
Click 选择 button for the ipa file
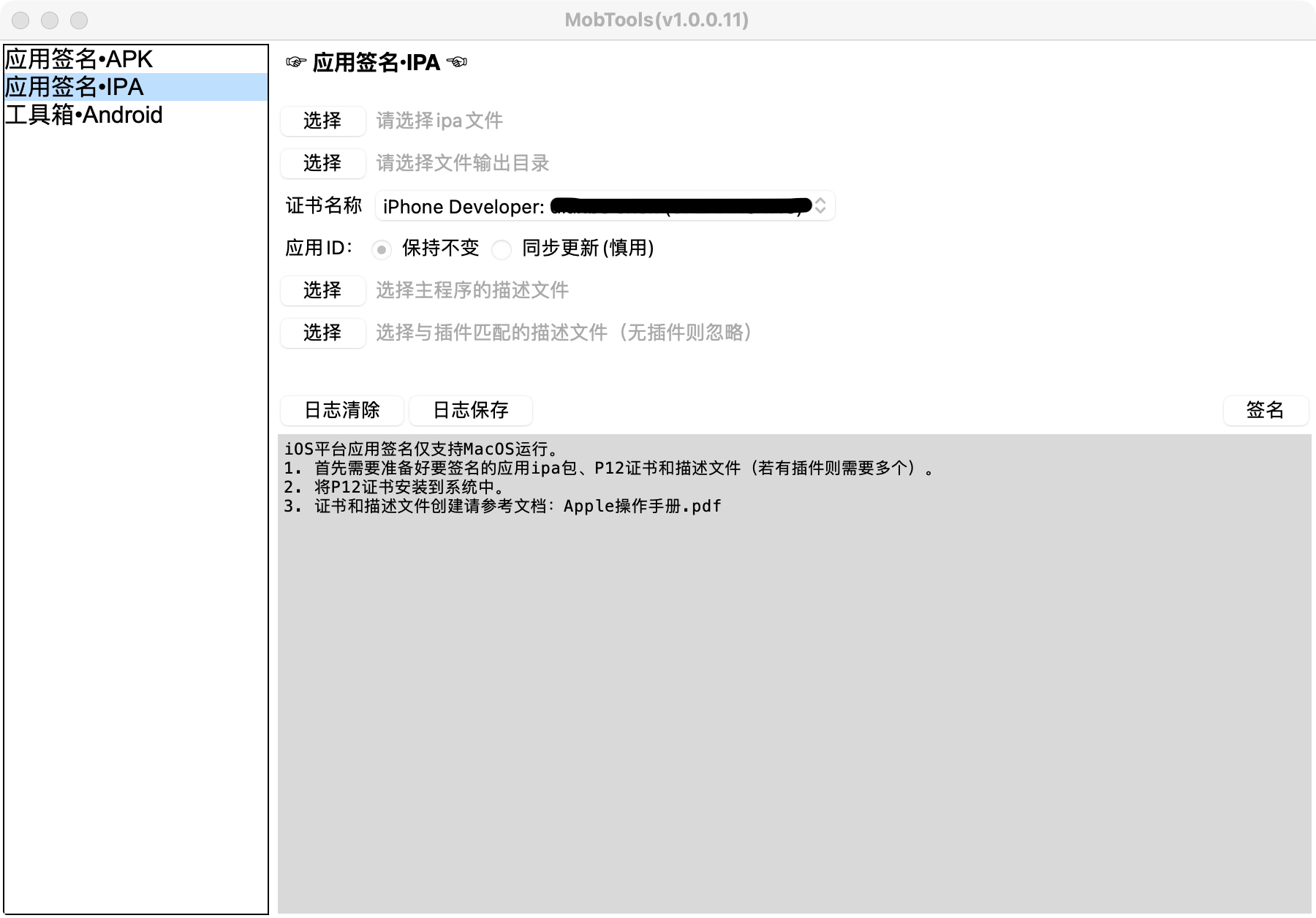tap(322, 121)
